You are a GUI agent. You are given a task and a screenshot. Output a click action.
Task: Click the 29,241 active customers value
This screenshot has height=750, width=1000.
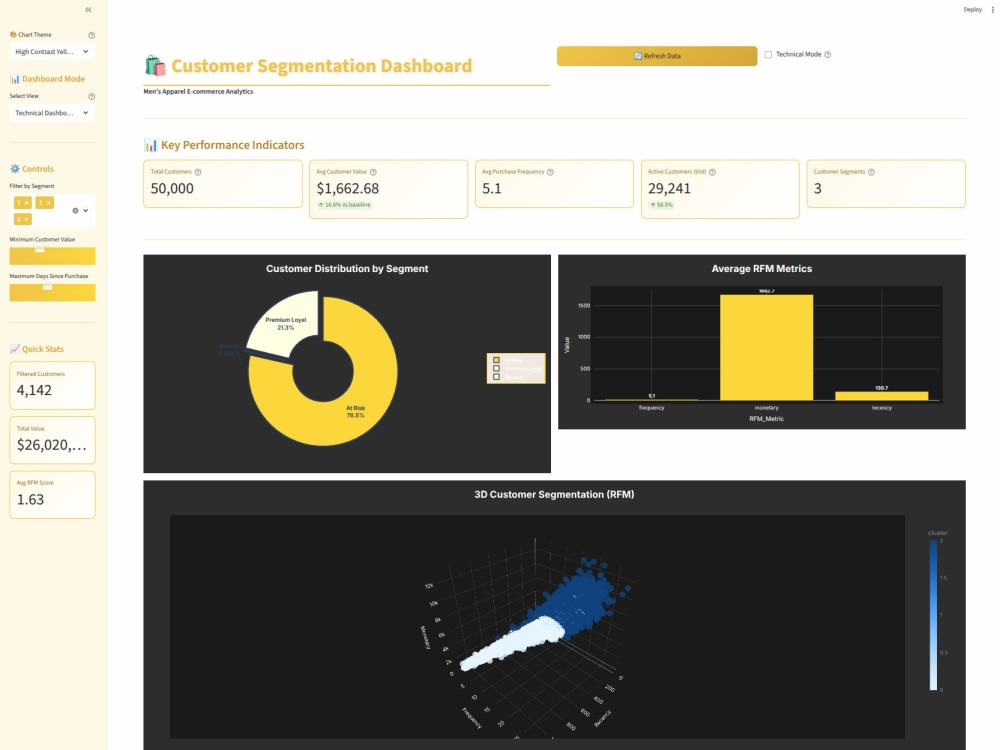tap(669, 189)
